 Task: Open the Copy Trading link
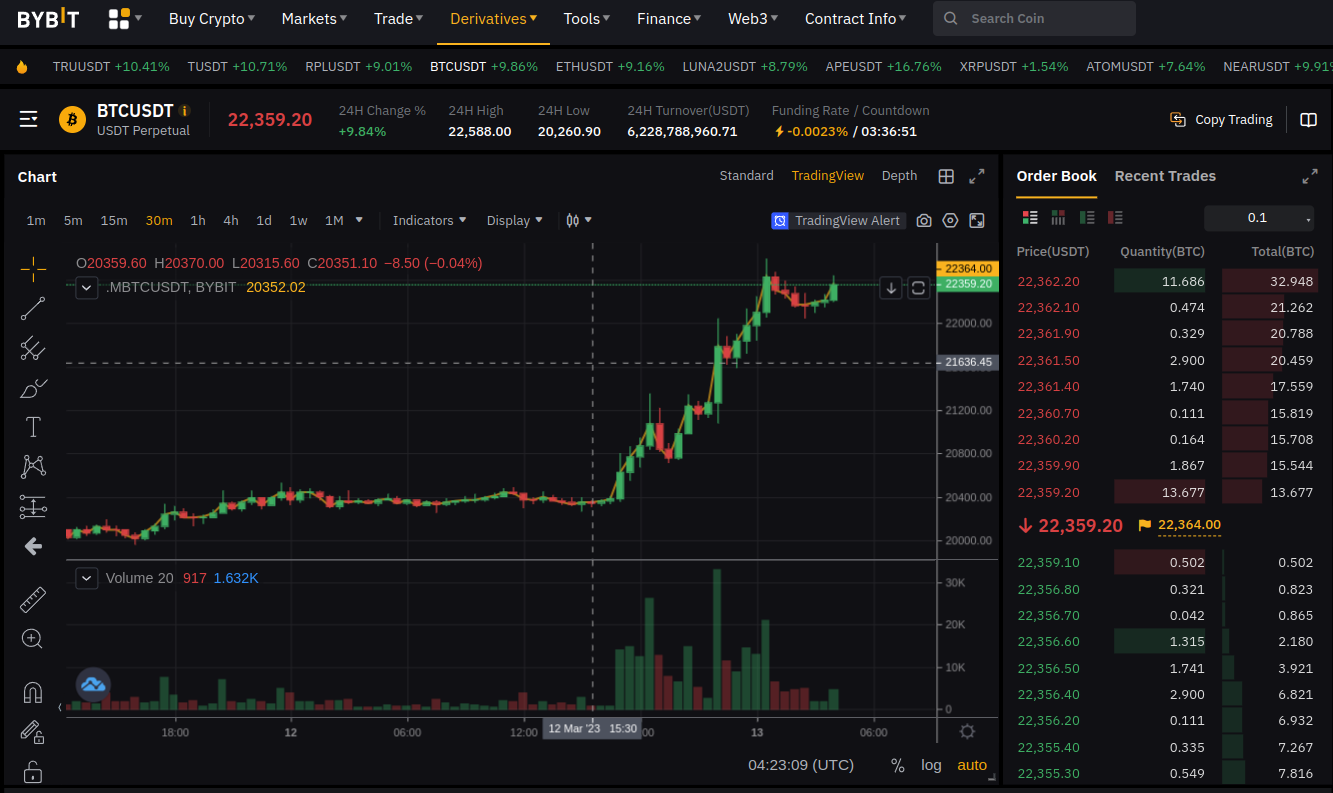click(1221, 120)
